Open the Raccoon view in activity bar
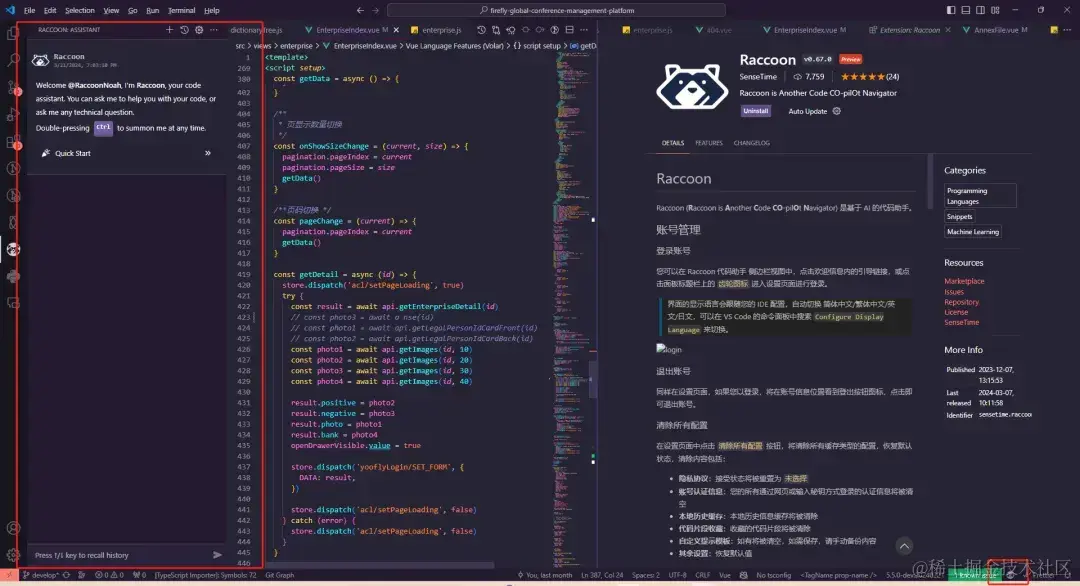The image size is (1080, 586). tap(12, 249)
